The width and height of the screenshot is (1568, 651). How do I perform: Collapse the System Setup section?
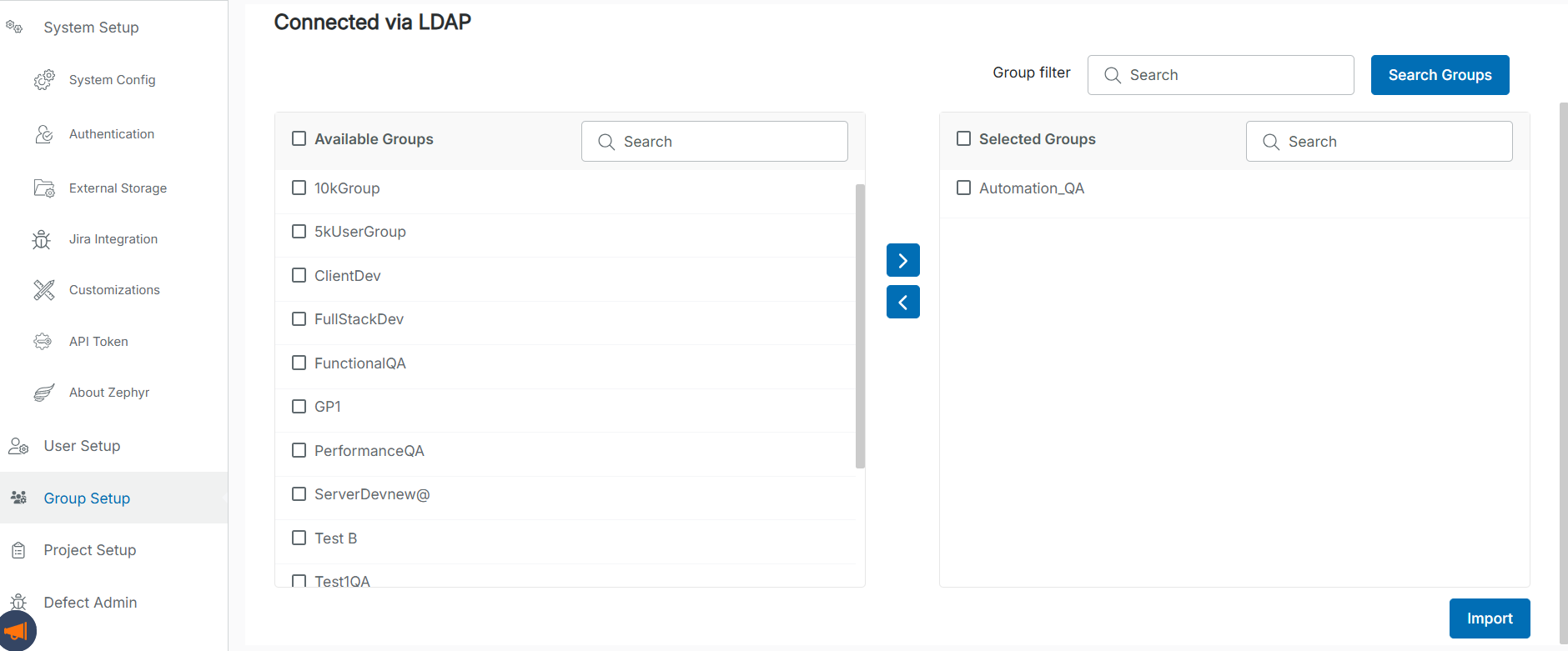[x=91, y=28]
